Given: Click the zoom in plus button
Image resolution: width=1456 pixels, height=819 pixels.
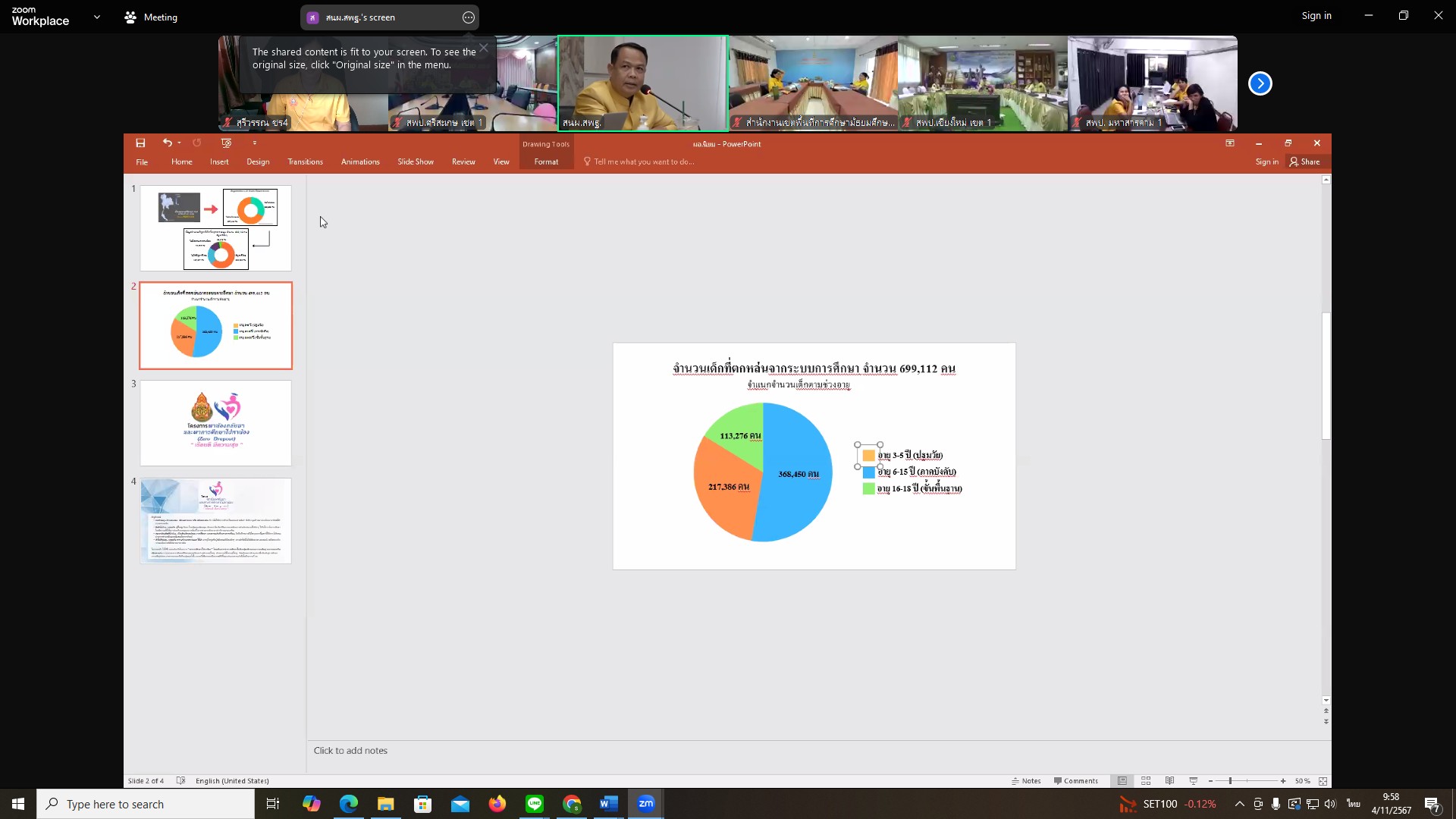Looking at the screenshot, I should click(x=1283, y=781).
